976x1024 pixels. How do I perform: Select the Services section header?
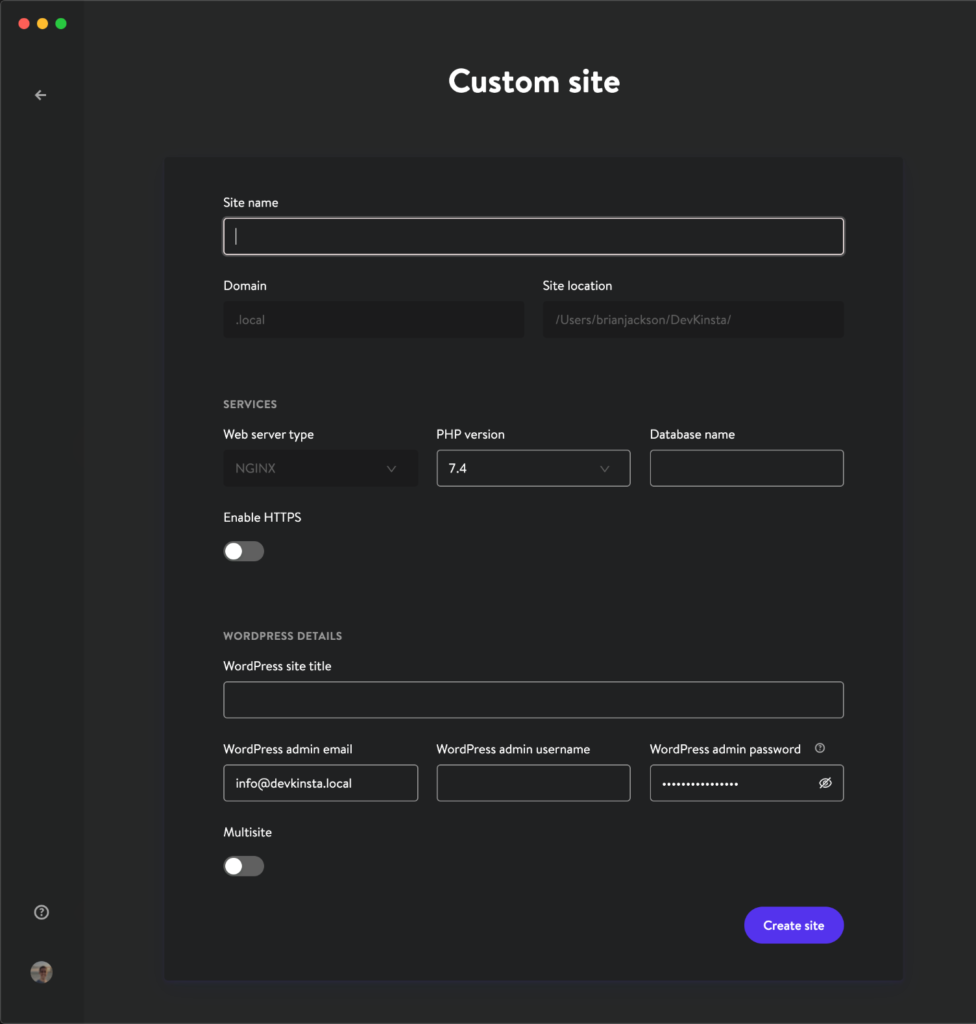[x=249, y=404]
